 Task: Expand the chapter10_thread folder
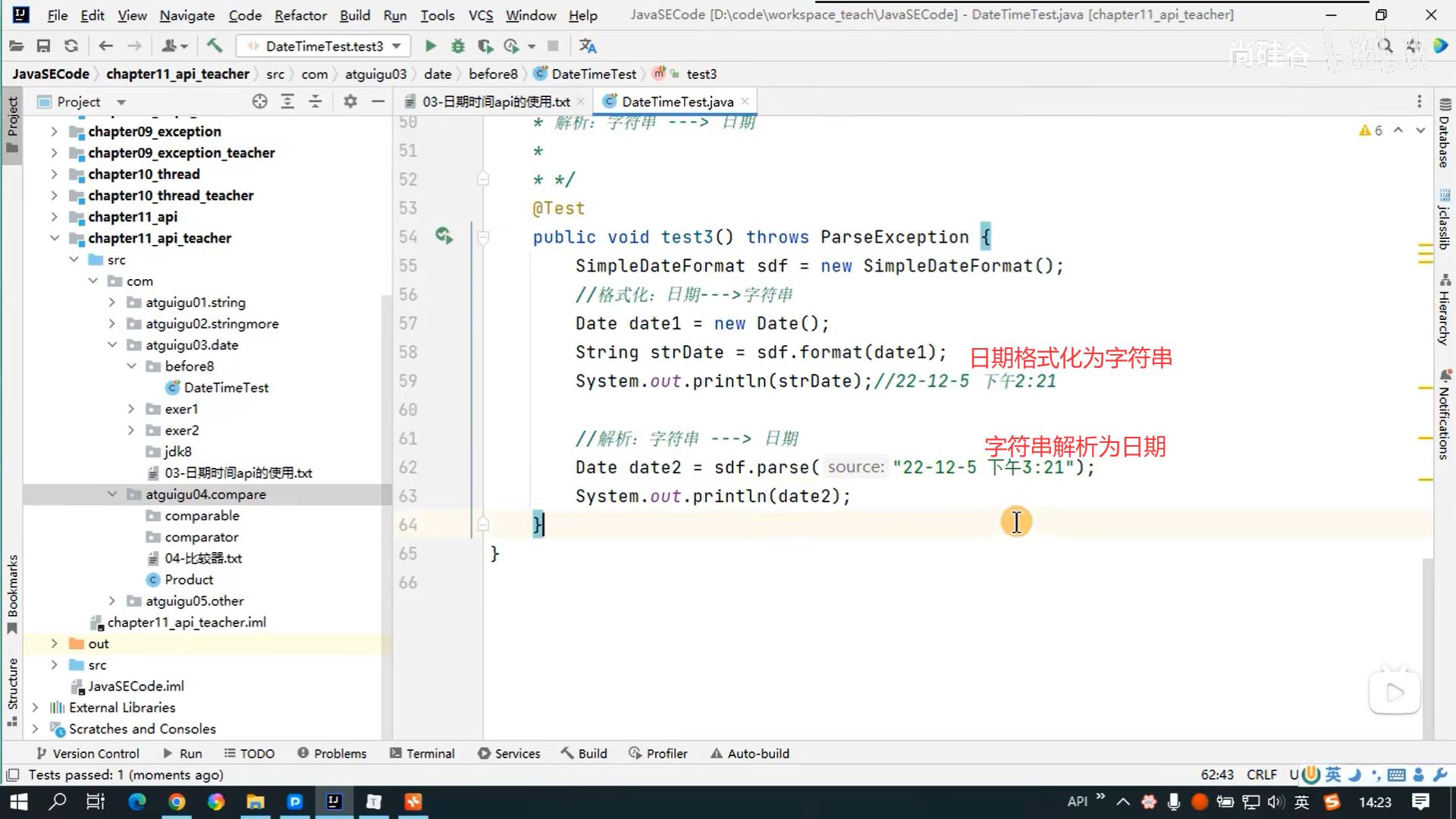[x=54, y=174]
